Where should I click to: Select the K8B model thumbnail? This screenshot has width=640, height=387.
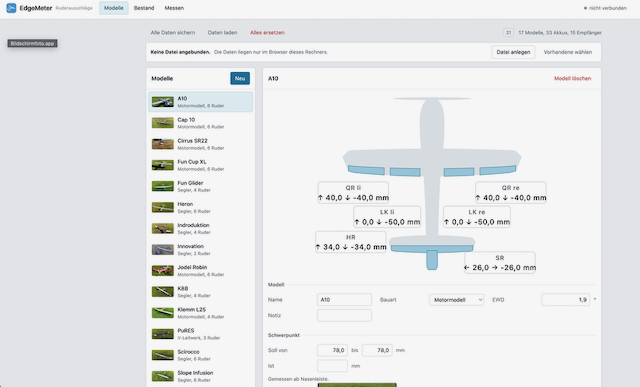point(162,291)
